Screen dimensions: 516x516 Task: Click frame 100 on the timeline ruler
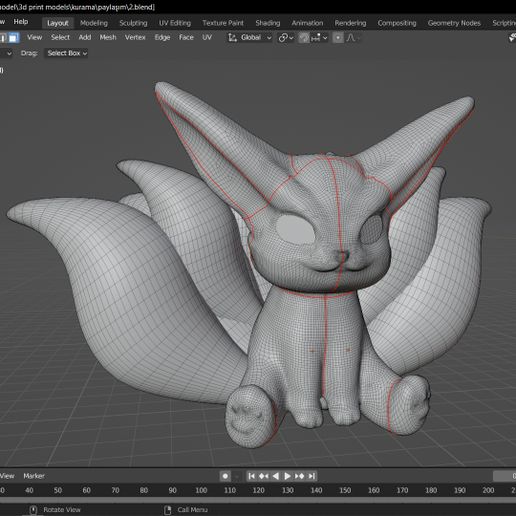pyautogui.click(x=201, y=490)
